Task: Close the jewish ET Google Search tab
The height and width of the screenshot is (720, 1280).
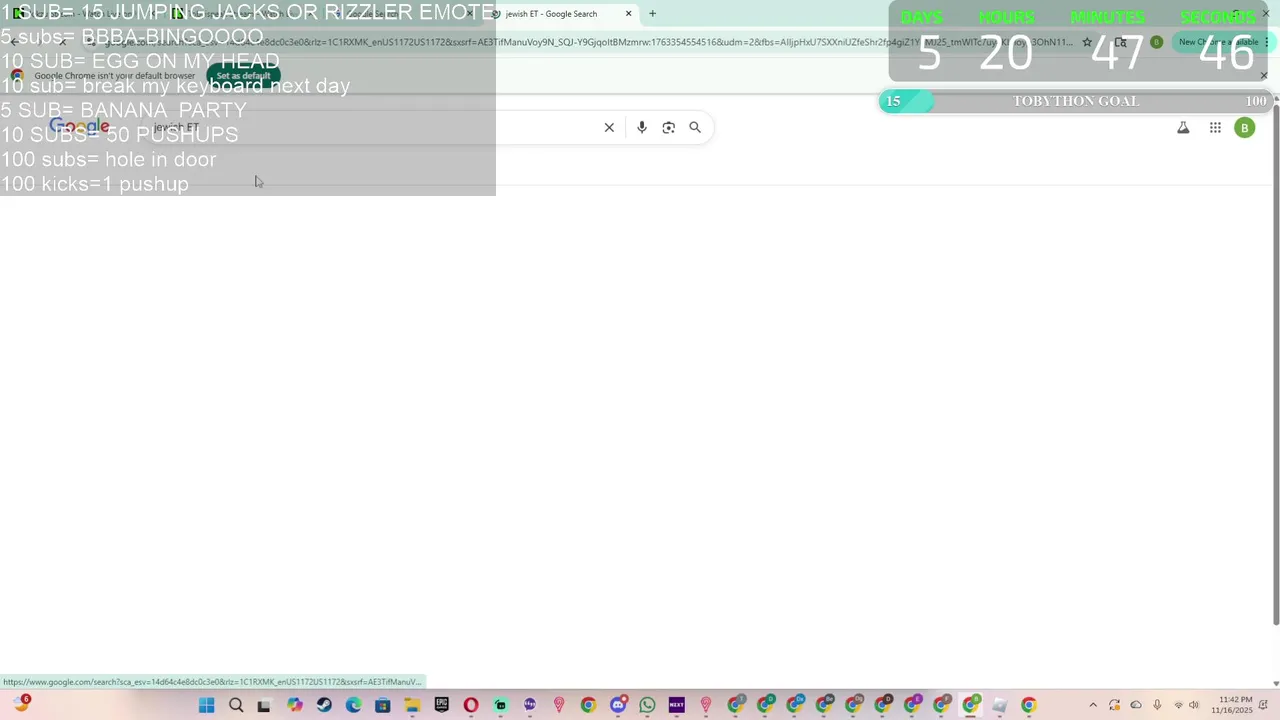Action: 628,14
